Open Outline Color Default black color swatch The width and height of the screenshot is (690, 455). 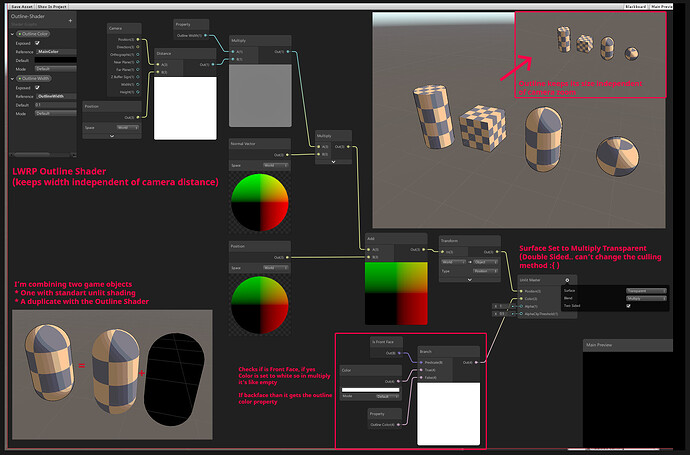(56, 60)
